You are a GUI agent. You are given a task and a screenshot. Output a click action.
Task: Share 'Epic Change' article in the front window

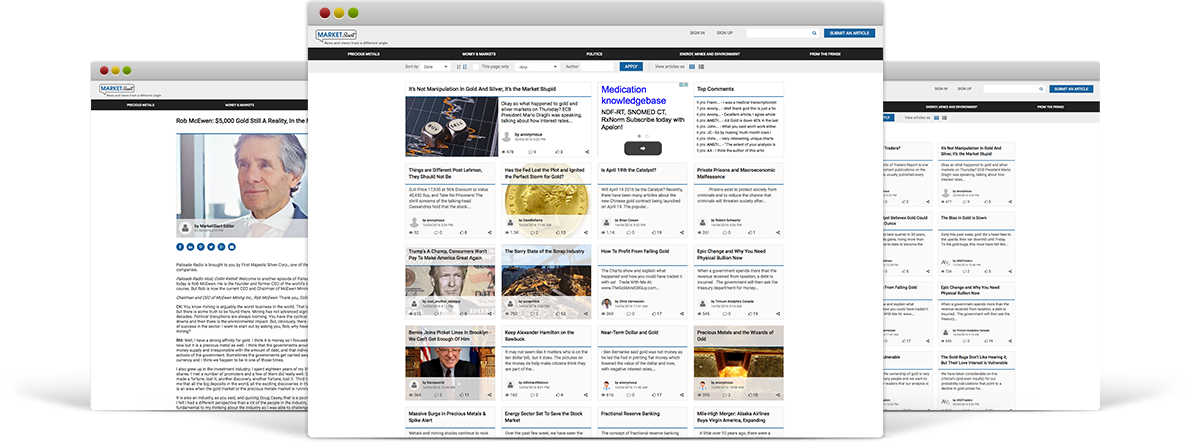778,314
